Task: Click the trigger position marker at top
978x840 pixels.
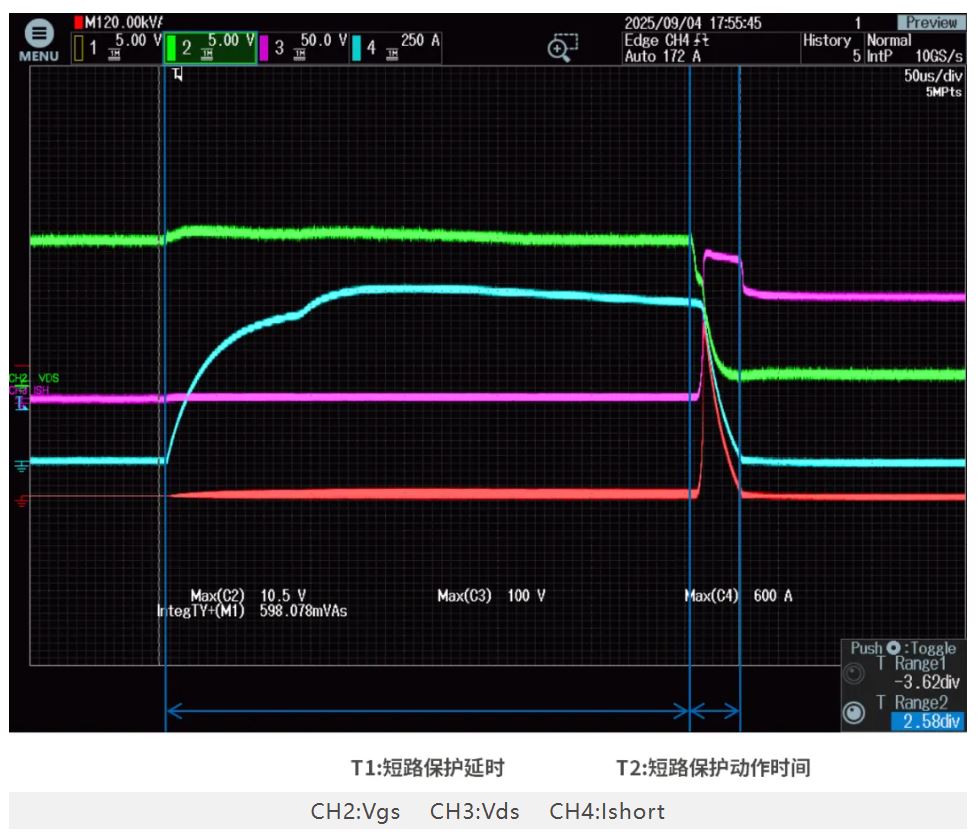Action: (x=178, y=76)
